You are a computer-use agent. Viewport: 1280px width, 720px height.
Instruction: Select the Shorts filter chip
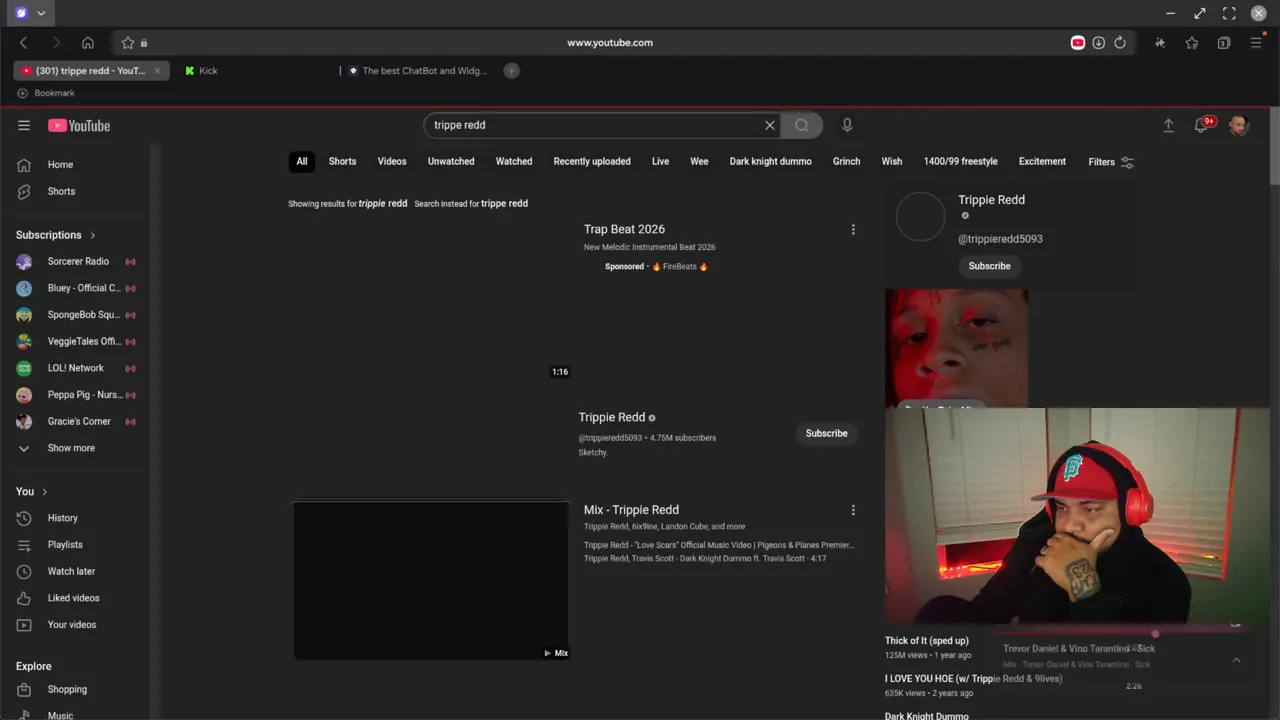(x=342, y=161)
